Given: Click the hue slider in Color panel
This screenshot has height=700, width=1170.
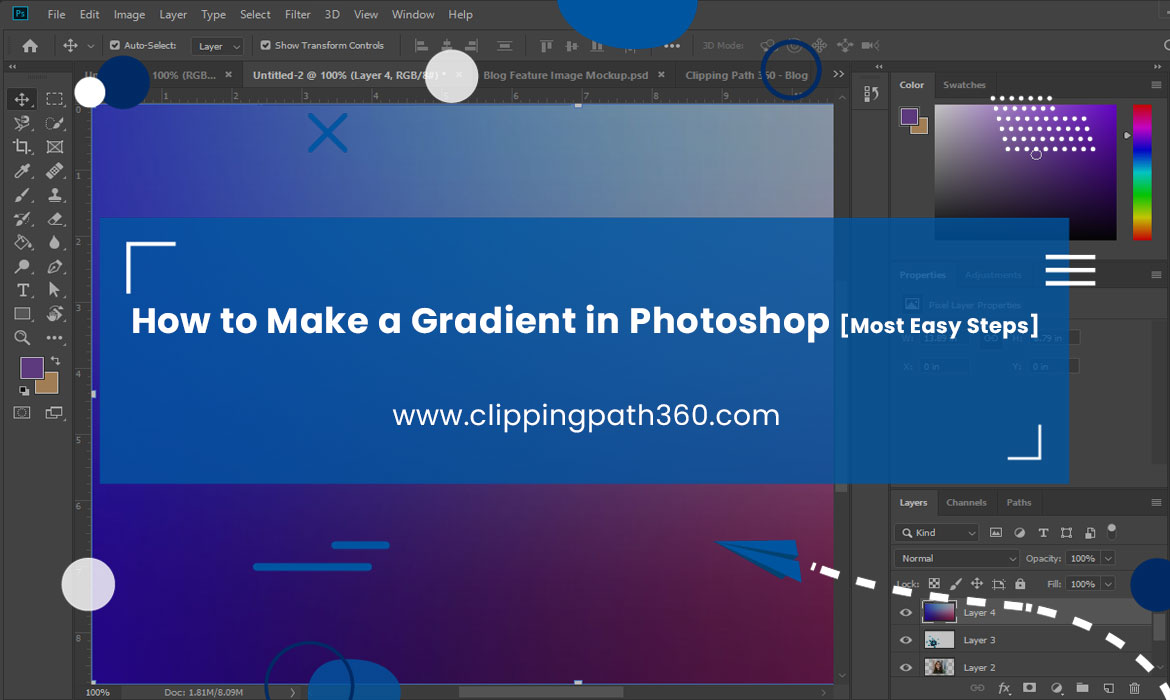Looking at the screenshot, I should pos(1142,172).
